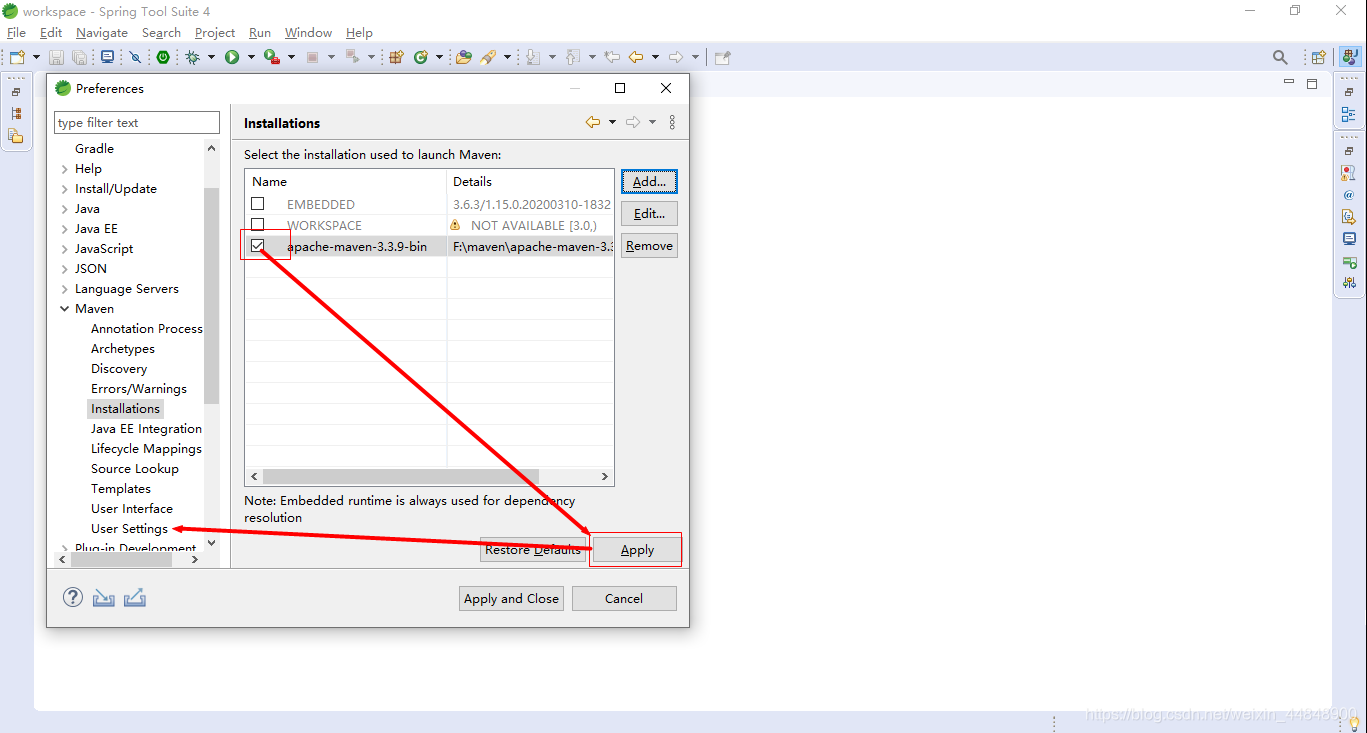Click Restore Defaults button

click(x=533, y=550)
